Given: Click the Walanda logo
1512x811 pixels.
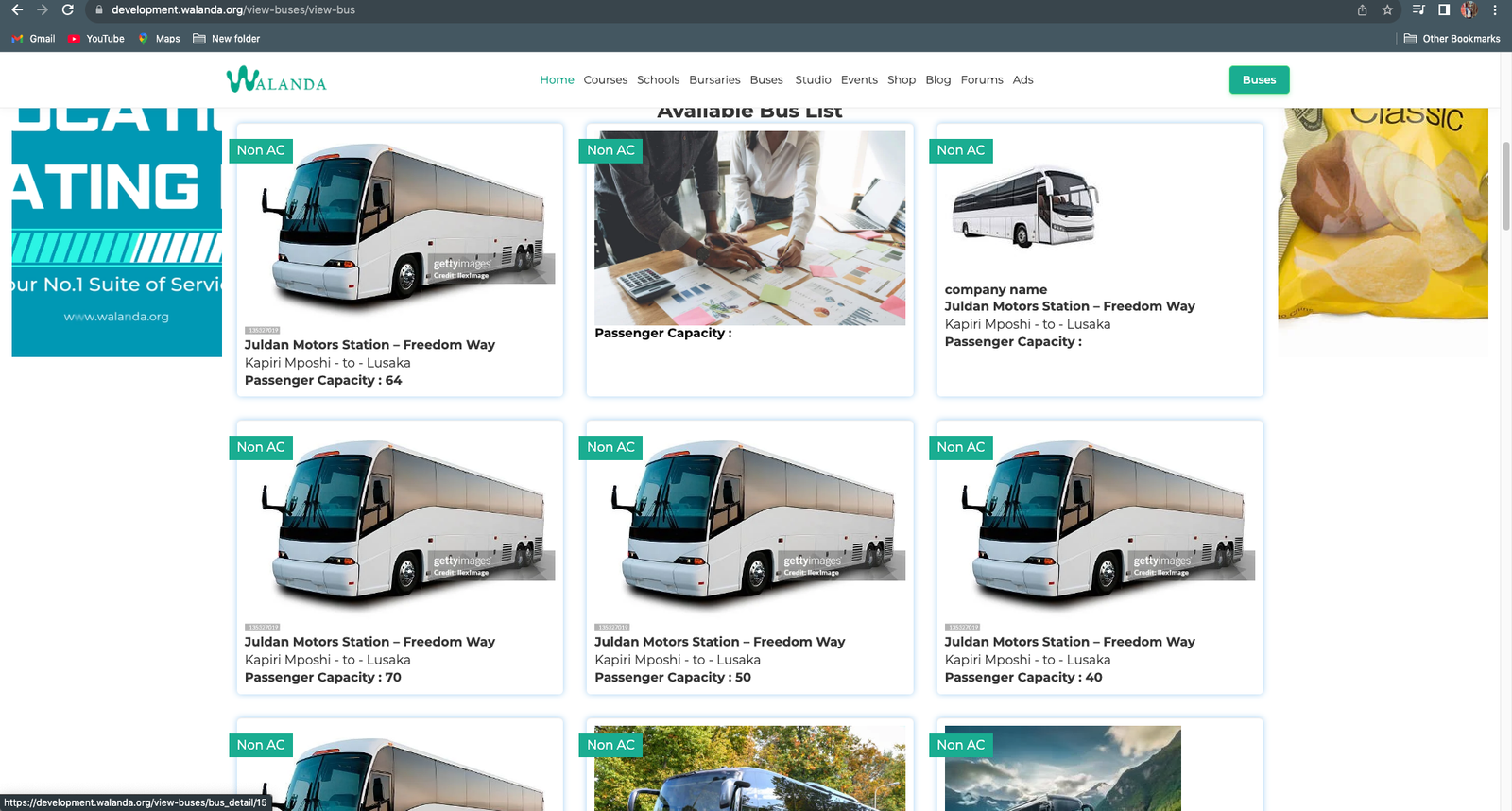Looking at the screenshot, I should [x=276, y=80].
